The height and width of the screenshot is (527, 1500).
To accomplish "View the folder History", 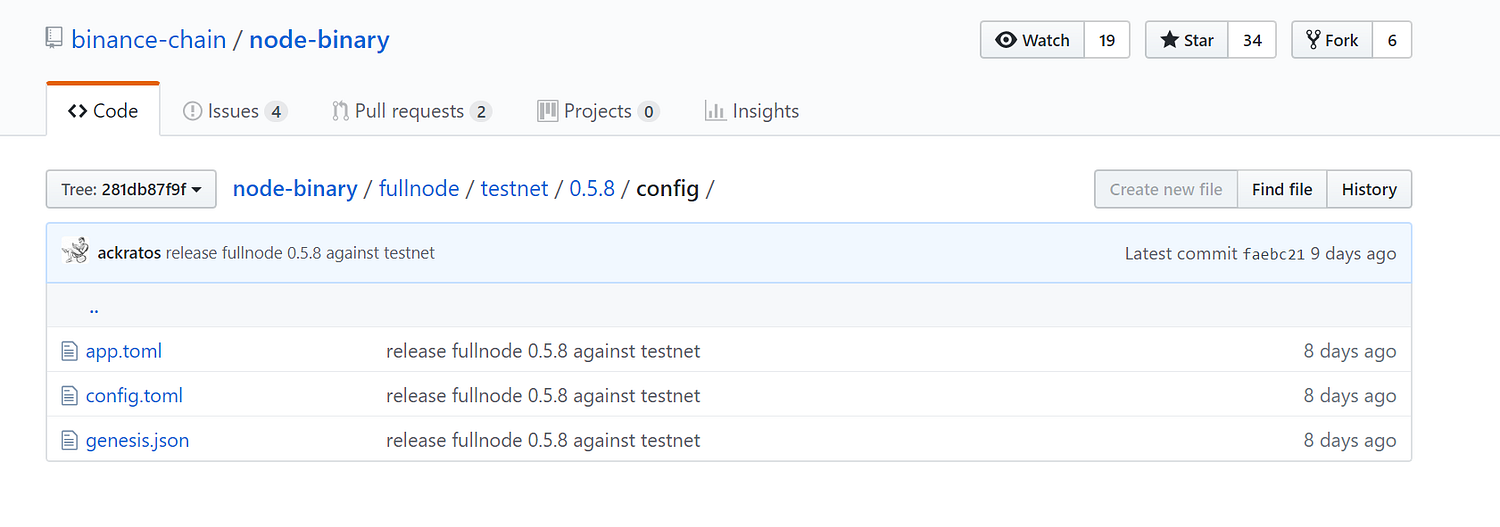I will coord(1369,189).
